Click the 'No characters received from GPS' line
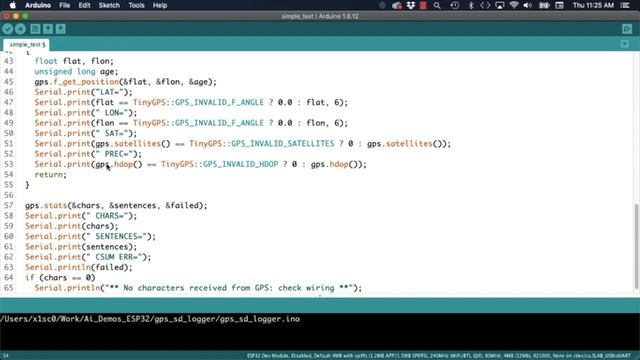This screenshot has height=360, width=640. 198,288
